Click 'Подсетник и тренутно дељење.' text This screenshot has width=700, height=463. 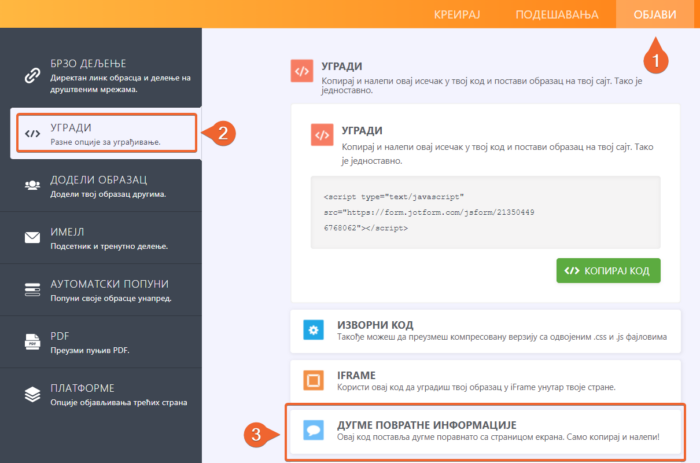tap(109, 246)
